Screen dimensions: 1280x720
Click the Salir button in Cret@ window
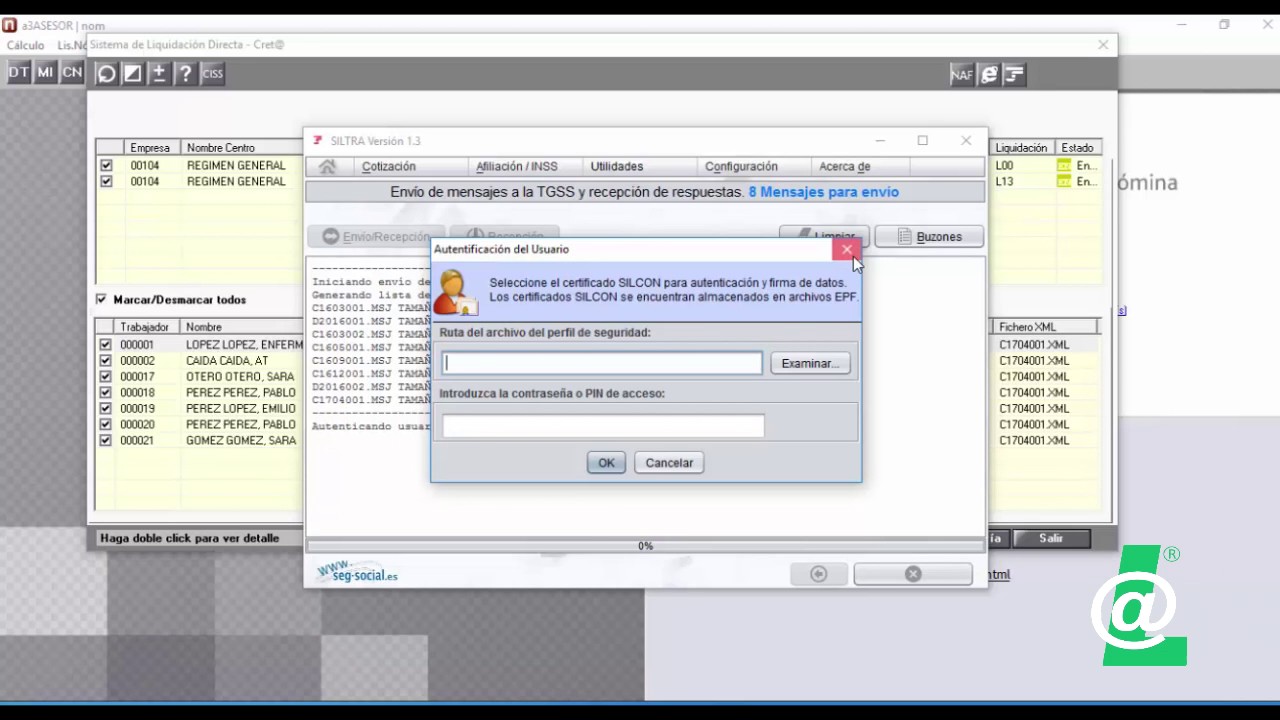click(1051, 538)
